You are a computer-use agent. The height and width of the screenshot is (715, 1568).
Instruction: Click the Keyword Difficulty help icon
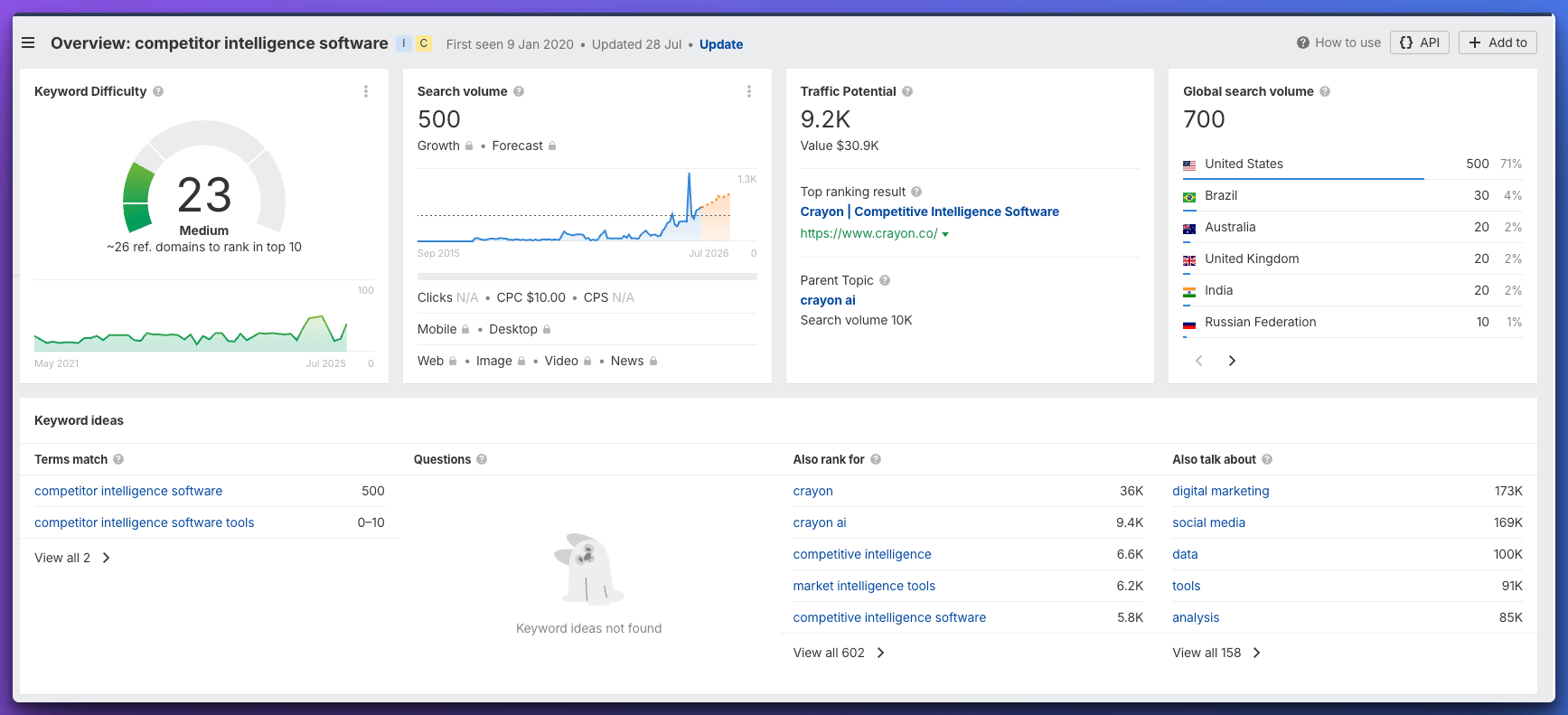[x=158, y=91]
